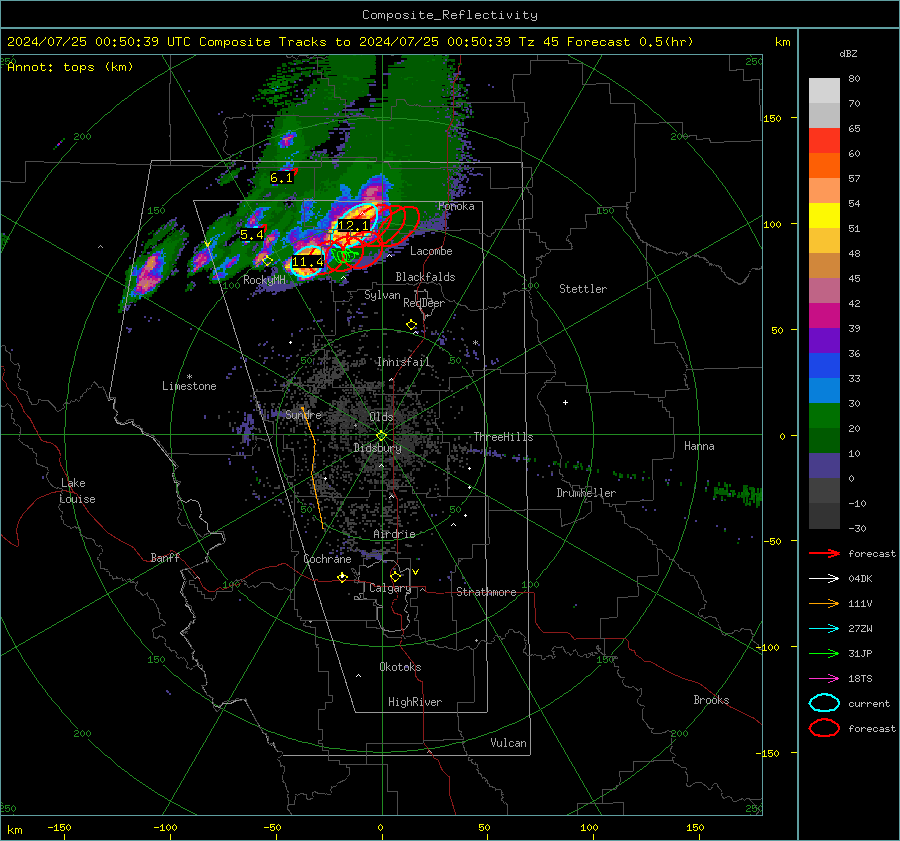Viewport: 900px width, 841px height.
Task: Click the dBZ legend heading
Action: (x=848, y=53)
